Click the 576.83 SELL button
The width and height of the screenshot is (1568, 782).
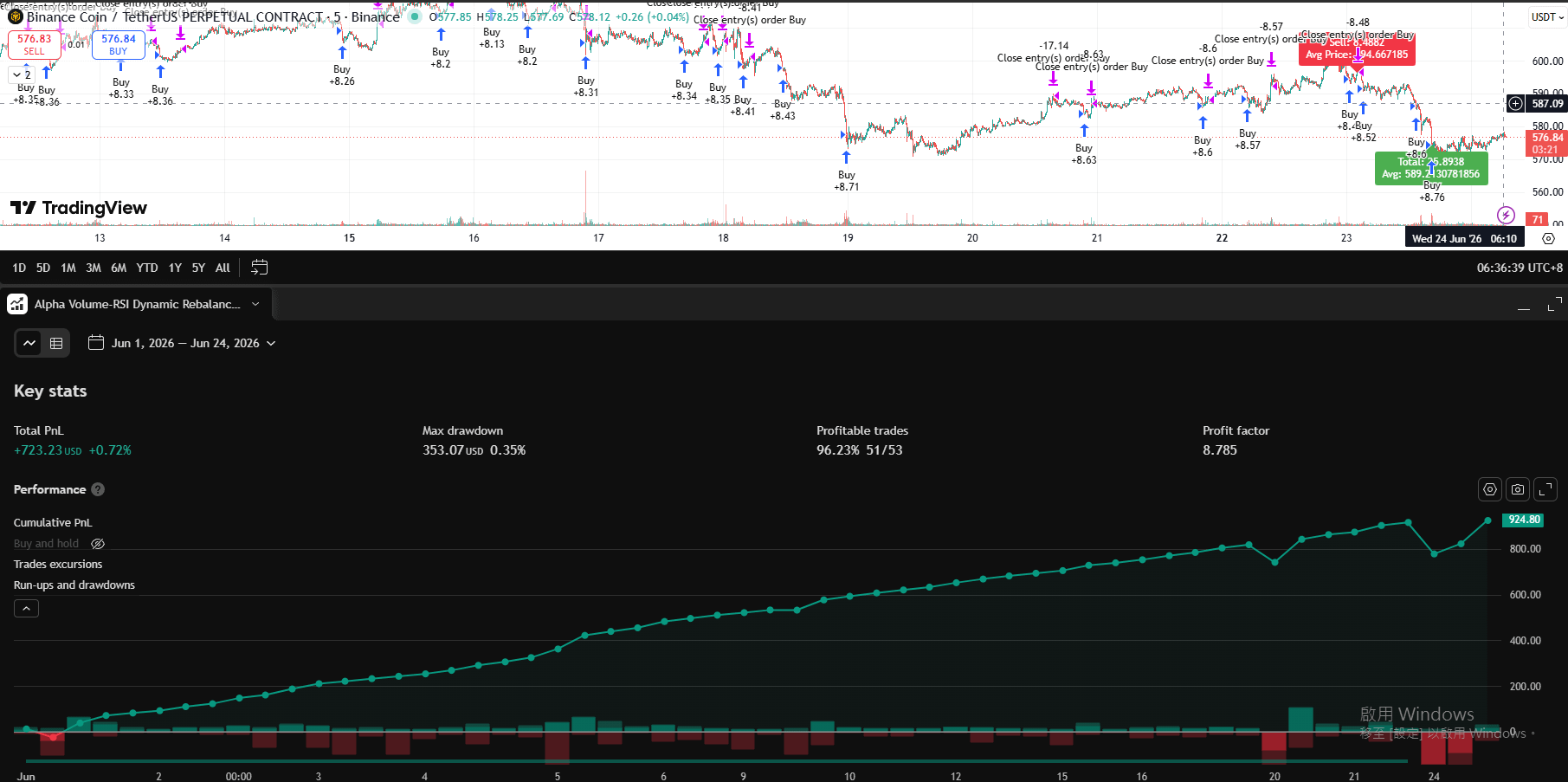(x=34, y=45)
